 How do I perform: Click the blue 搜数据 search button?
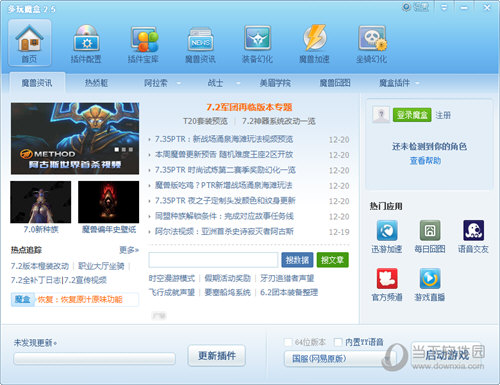click(297, 260)
